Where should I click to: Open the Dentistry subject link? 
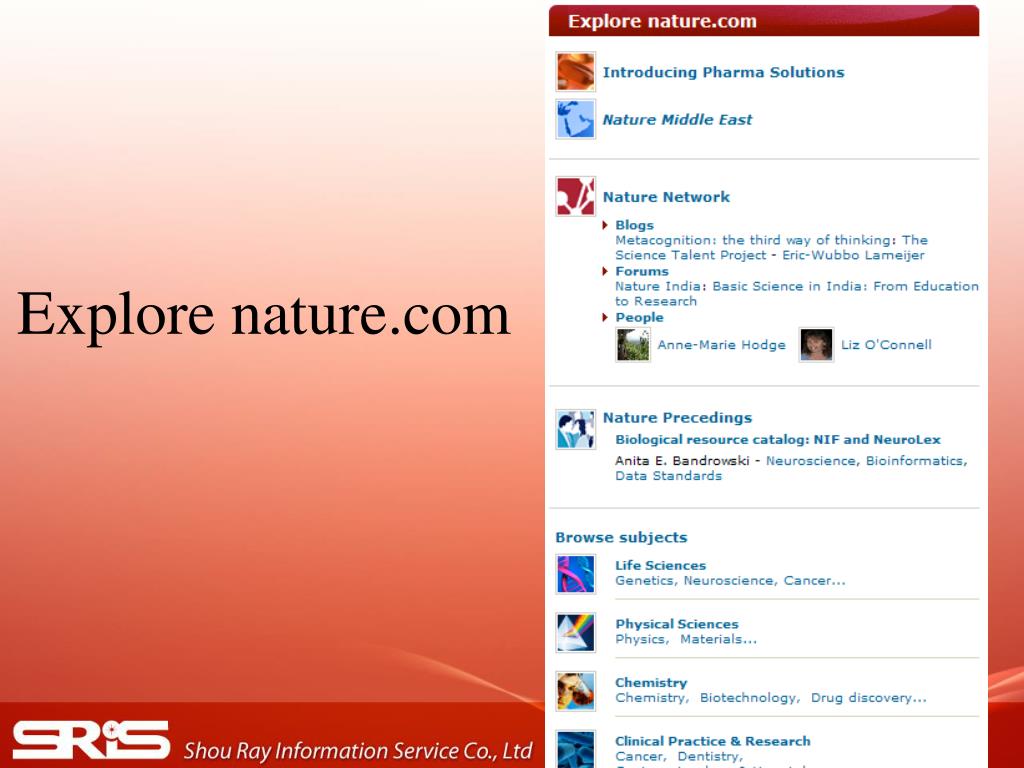pos(709,756)
